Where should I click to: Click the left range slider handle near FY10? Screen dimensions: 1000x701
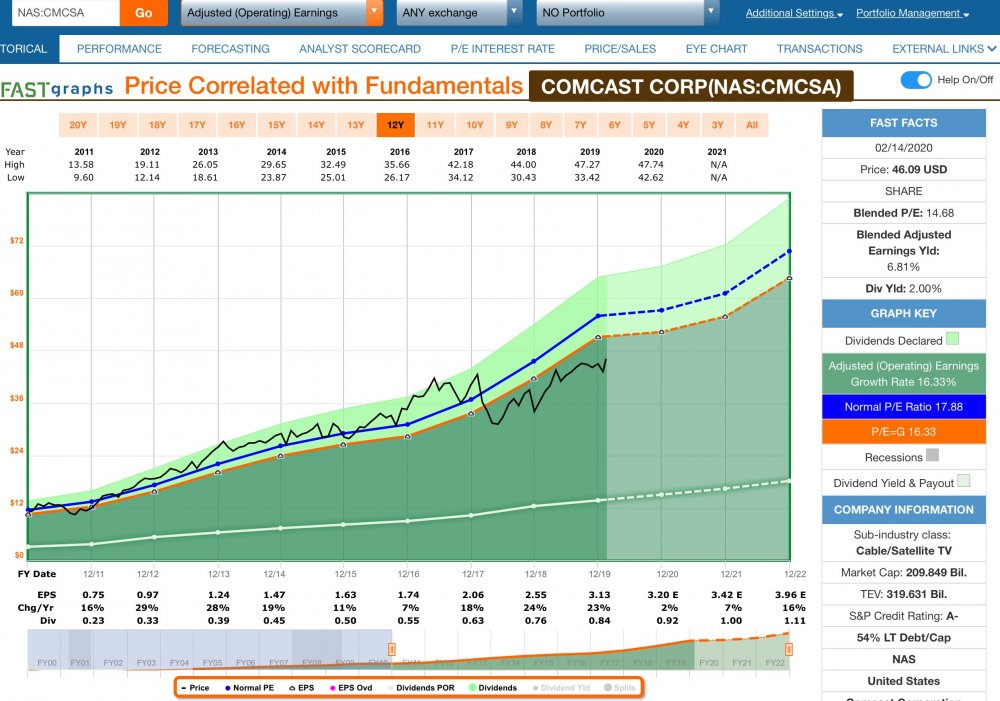(392, 649)
